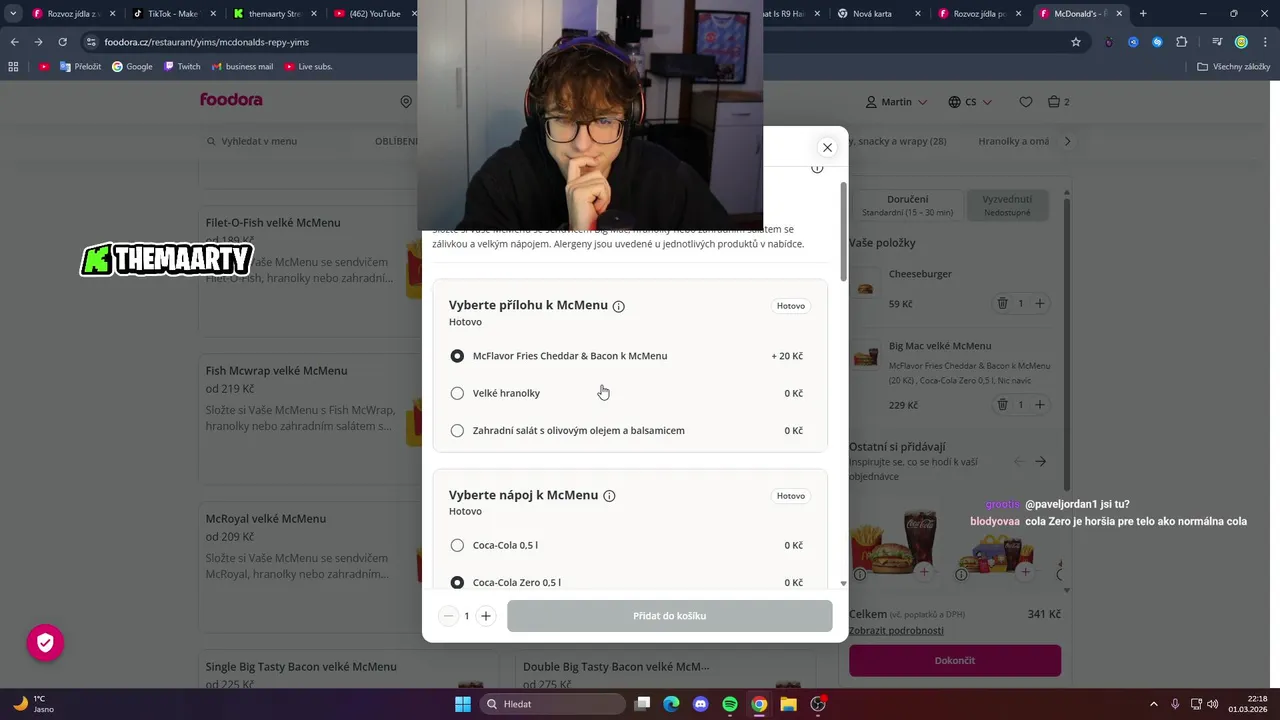The height and width of the screenshot is (720, 1280).
Task: Click the foodora logo
Action: tap(231, 100)
